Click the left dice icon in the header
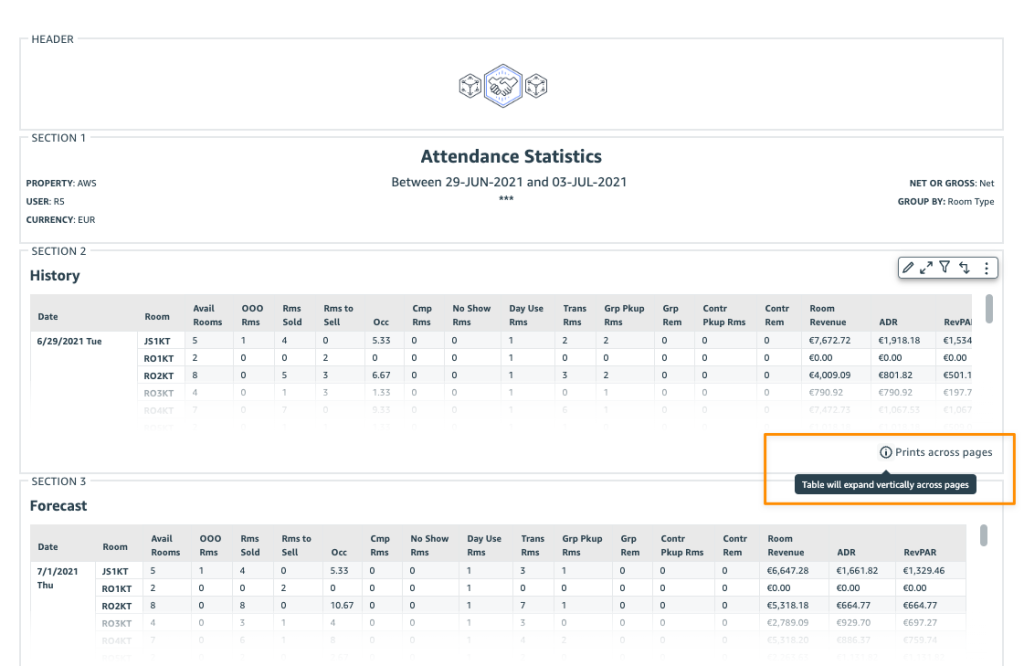The width and height of the screenshot is (1024, 666). pos(469,87)
